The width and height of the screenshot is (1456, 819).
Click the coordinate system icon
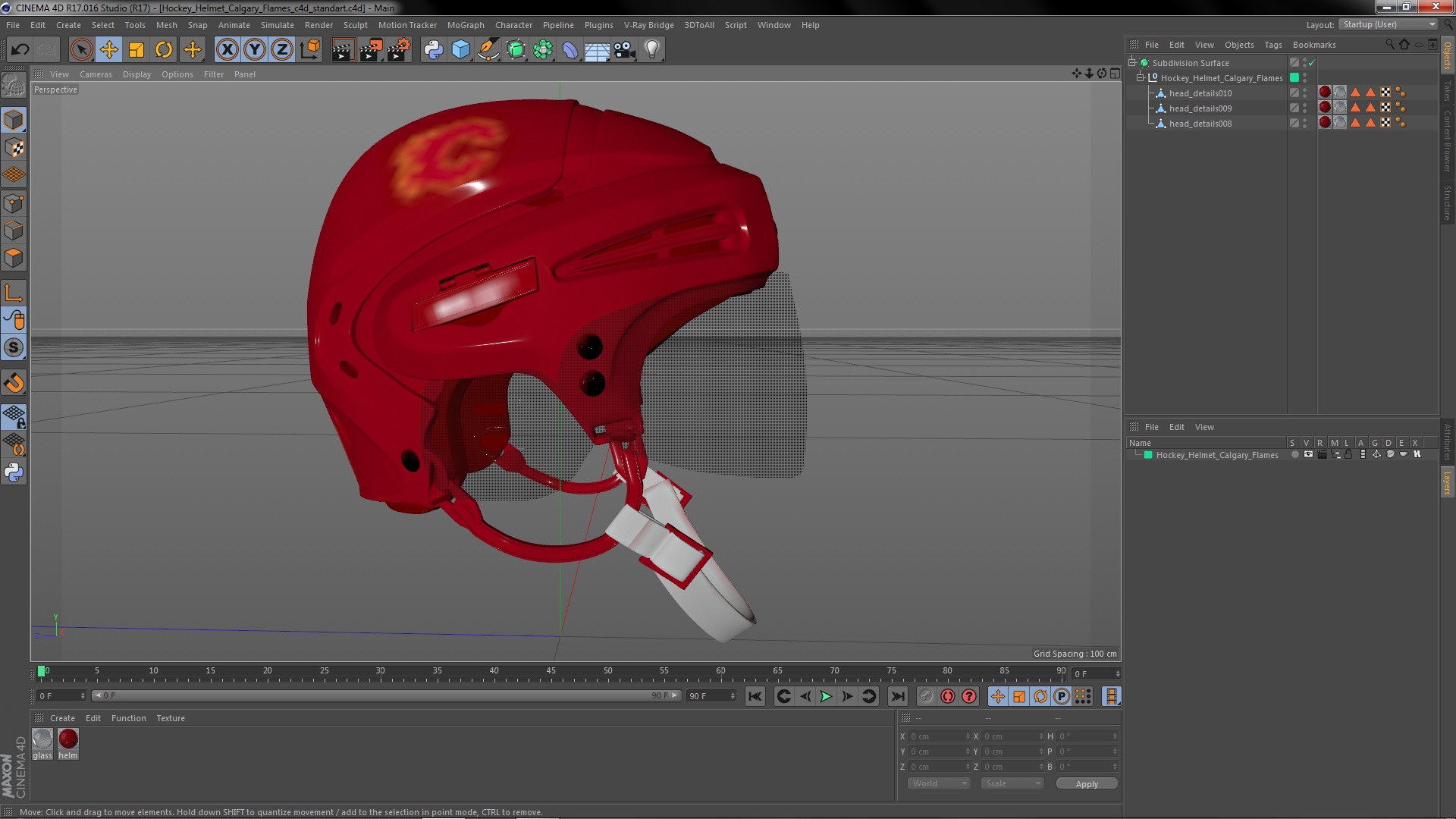(309, 50)
